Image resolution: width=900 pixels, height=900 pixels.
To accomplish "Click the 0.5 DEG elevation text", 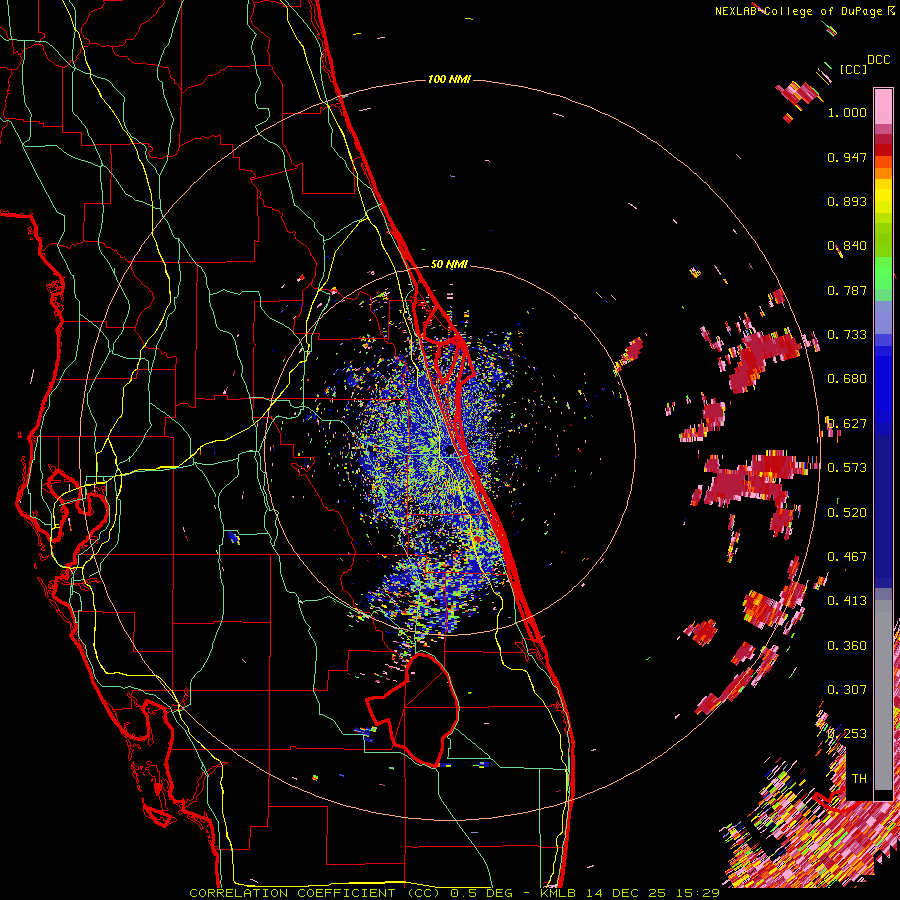I will click(481, 893).
